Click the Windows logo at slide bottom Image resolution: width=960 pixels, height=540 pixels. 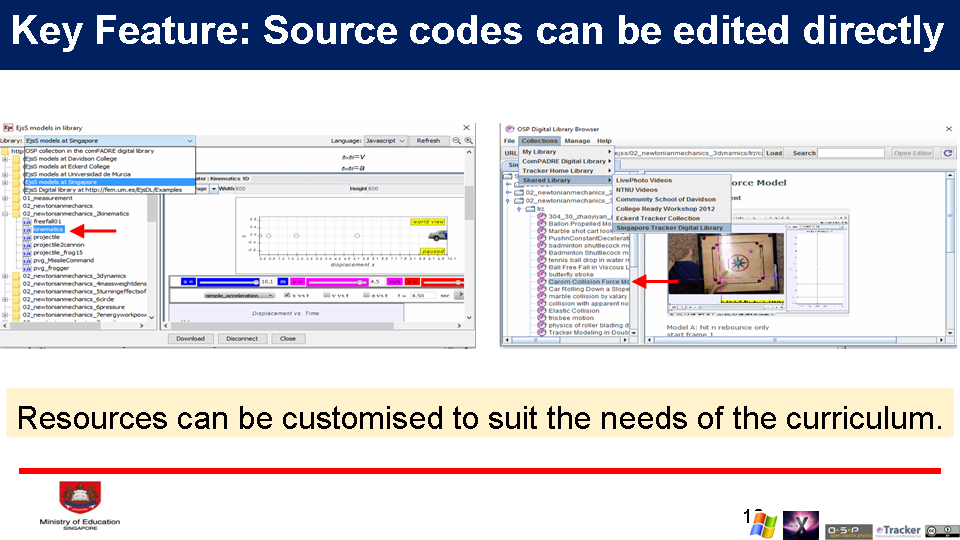click(x=763, y=525)
